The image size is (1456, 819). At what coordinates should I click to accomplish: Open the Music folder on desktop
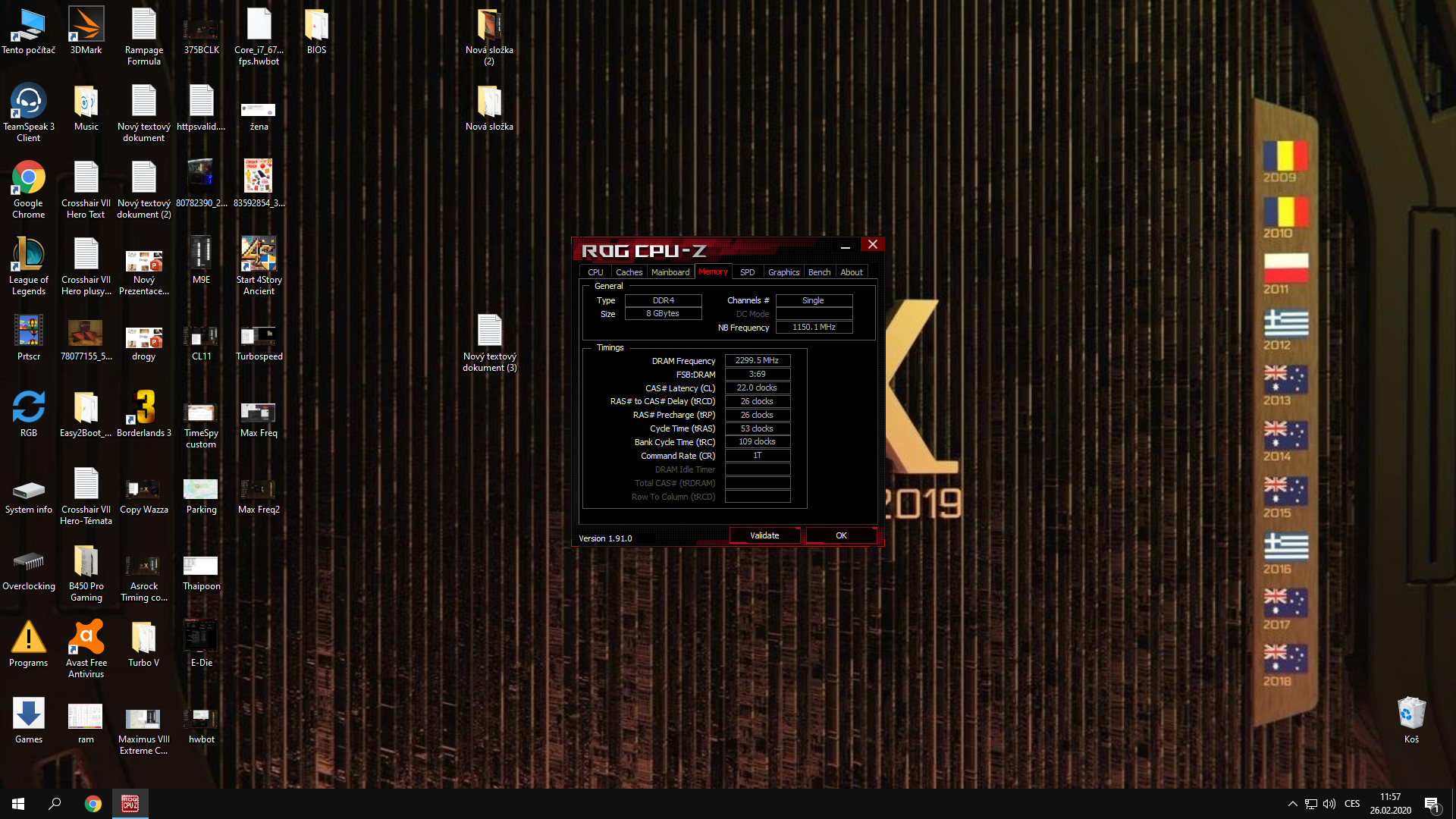[x=86, y=108]
